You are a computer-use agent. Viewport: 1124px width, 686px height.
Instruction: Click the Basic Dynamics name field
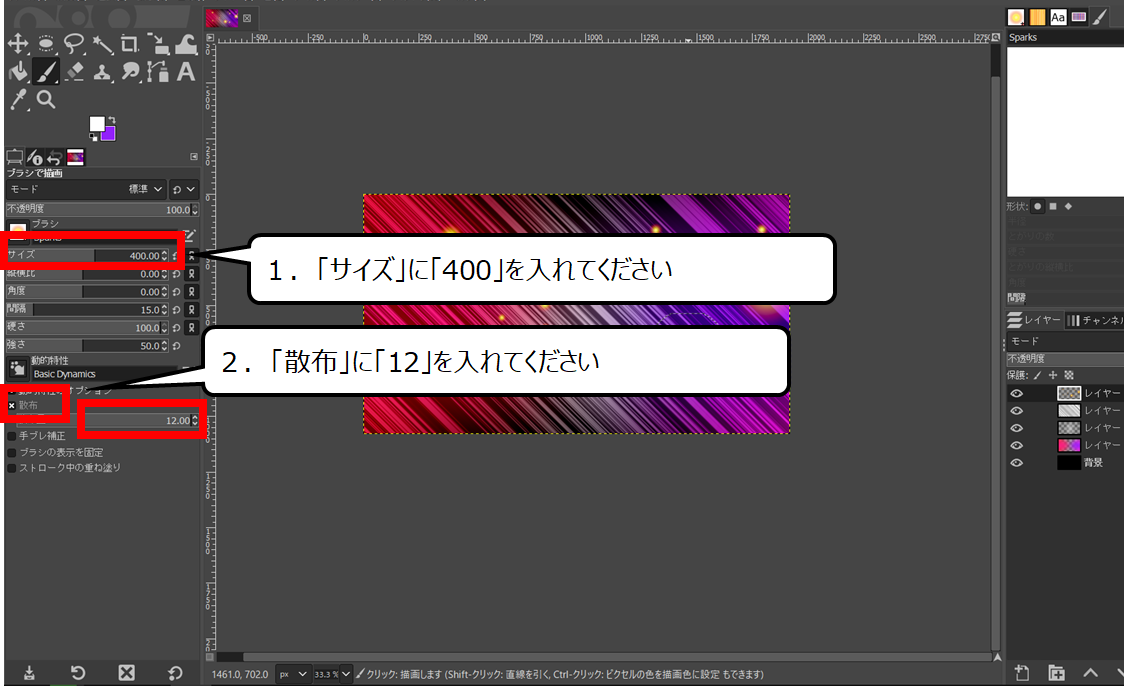tap(104, 374)
